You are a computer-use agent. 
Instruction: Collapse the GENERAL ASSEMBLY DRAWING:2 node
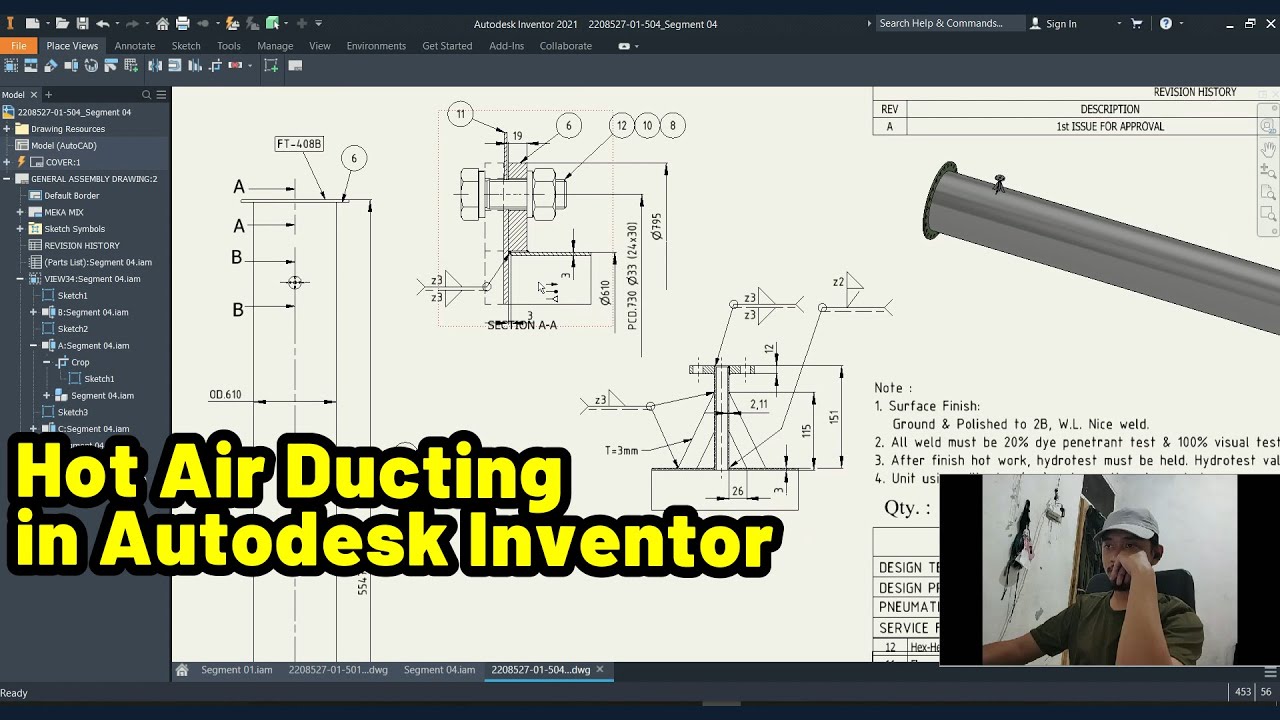pos(7,179)
